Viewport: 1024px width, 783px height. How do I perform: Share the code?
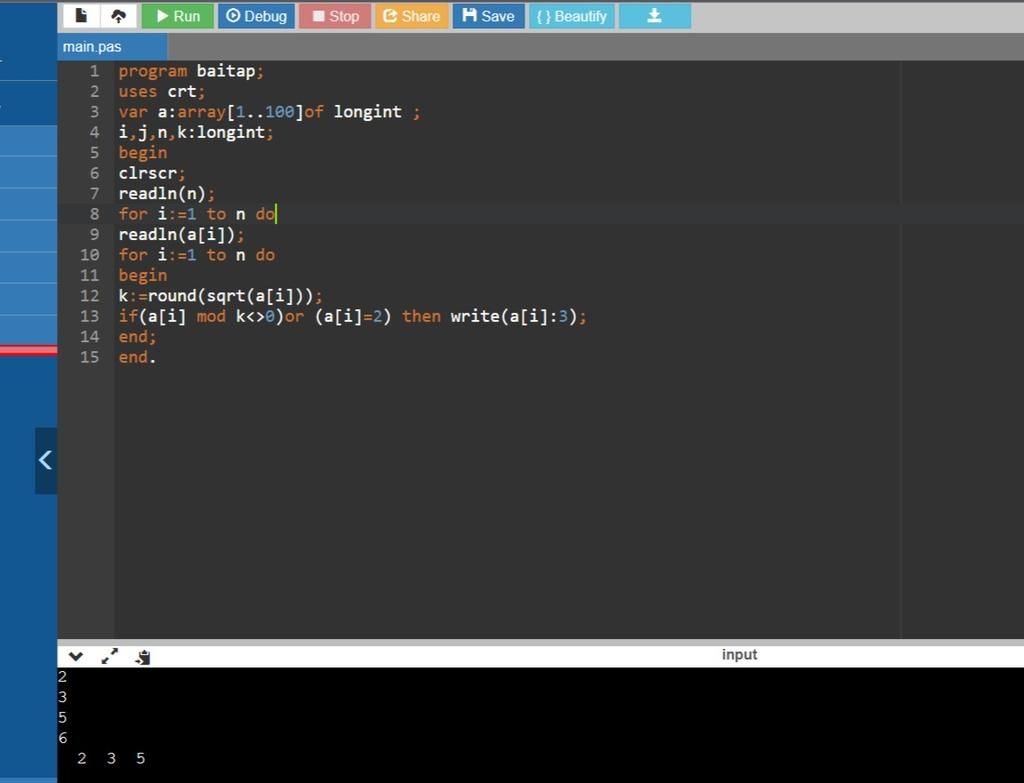411,16
